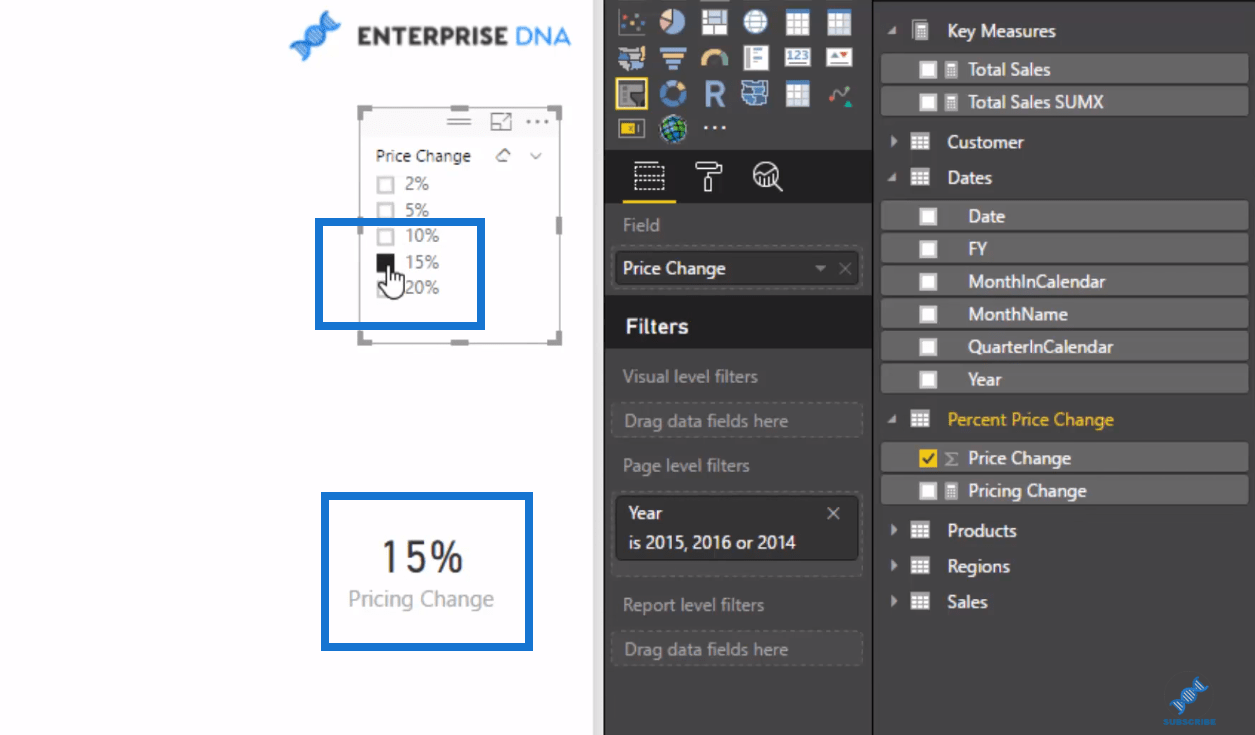Expand the Regions table
1255x735 pixels.
[x=893, y=566]
